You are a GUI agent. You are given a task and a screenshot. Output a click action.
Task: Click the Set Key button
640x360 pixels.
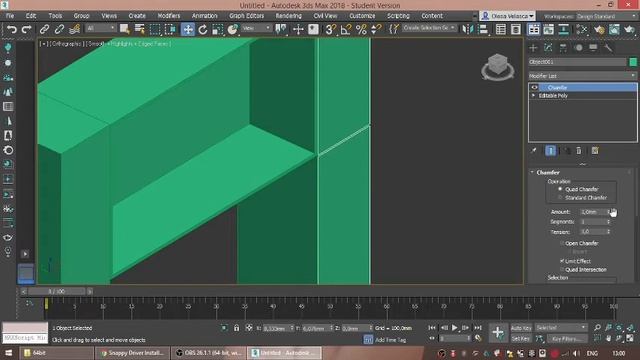click(521, 339)
